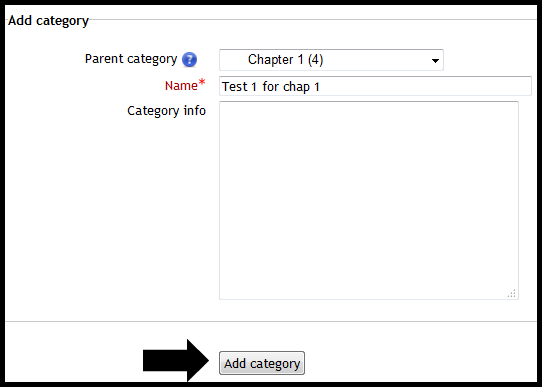Click the blank area left of Chapter 1 in the dropdown
This screenshot has height=387, width=542.
pos(234,60)
